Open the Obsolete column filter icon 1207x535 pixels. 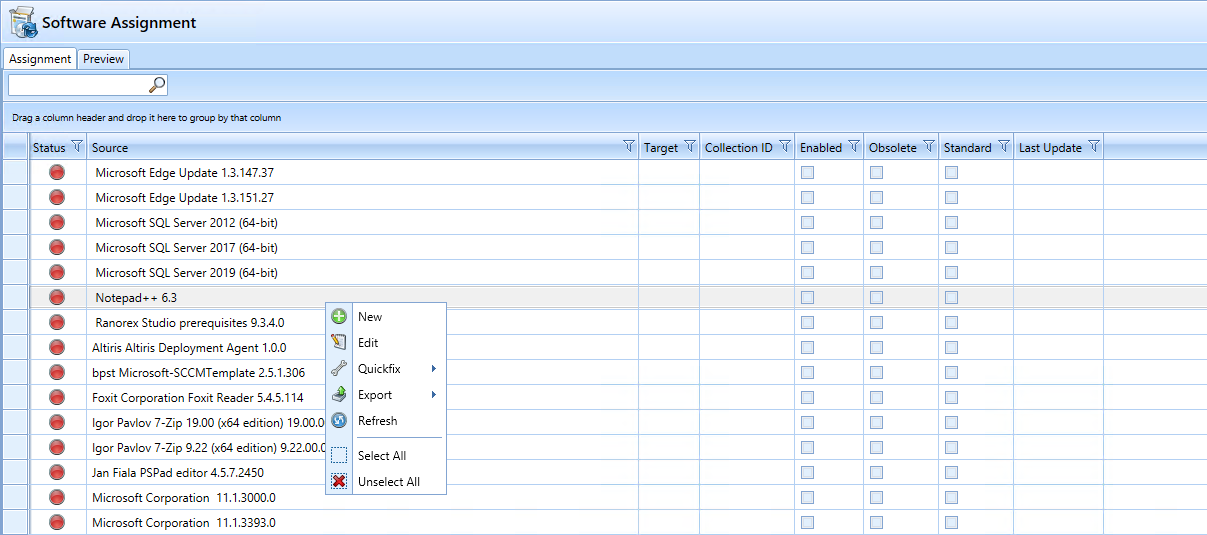coord(929,147)
